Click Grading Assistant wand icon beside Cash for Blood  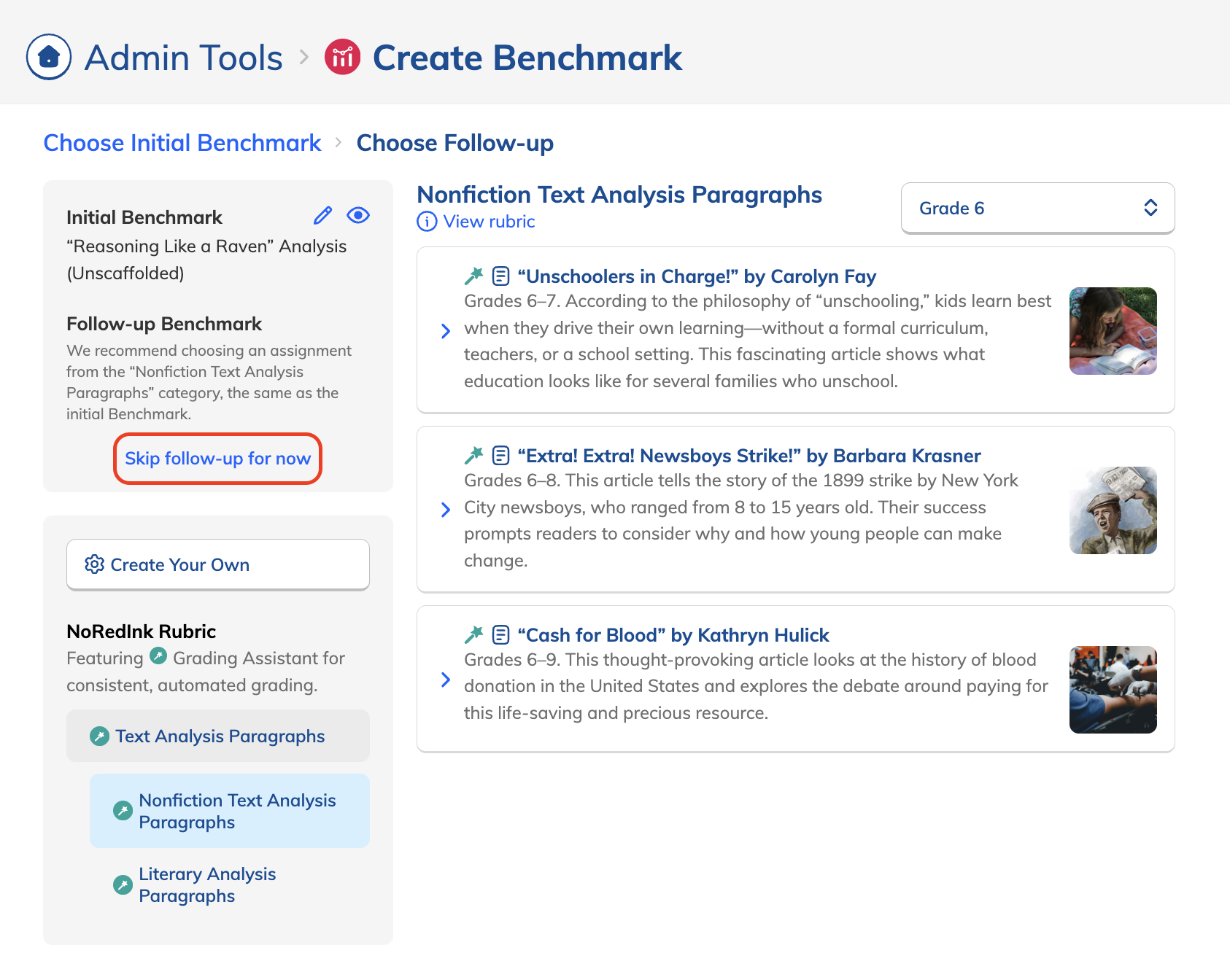pyautogui.click(x=474, y=635)
